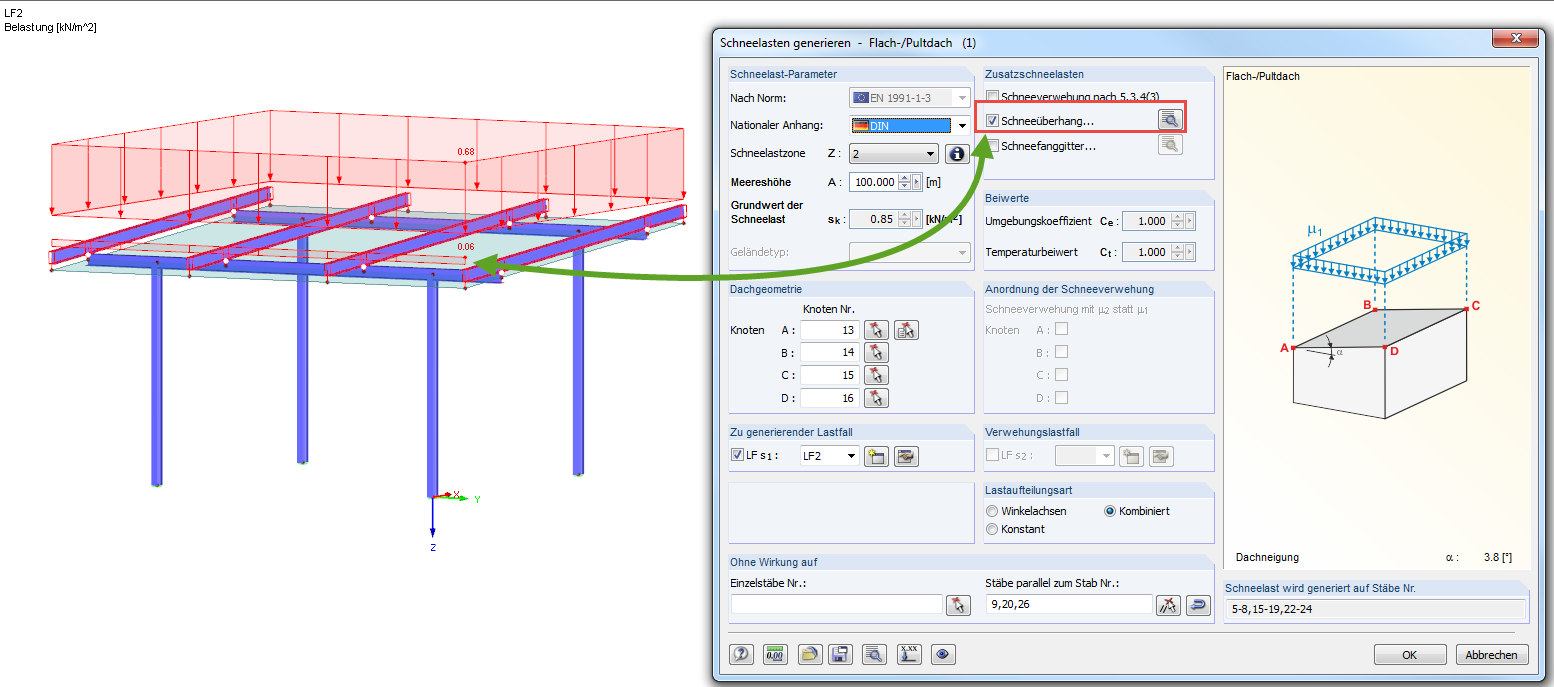Click 0.68 load value in model view

(466, 152)
